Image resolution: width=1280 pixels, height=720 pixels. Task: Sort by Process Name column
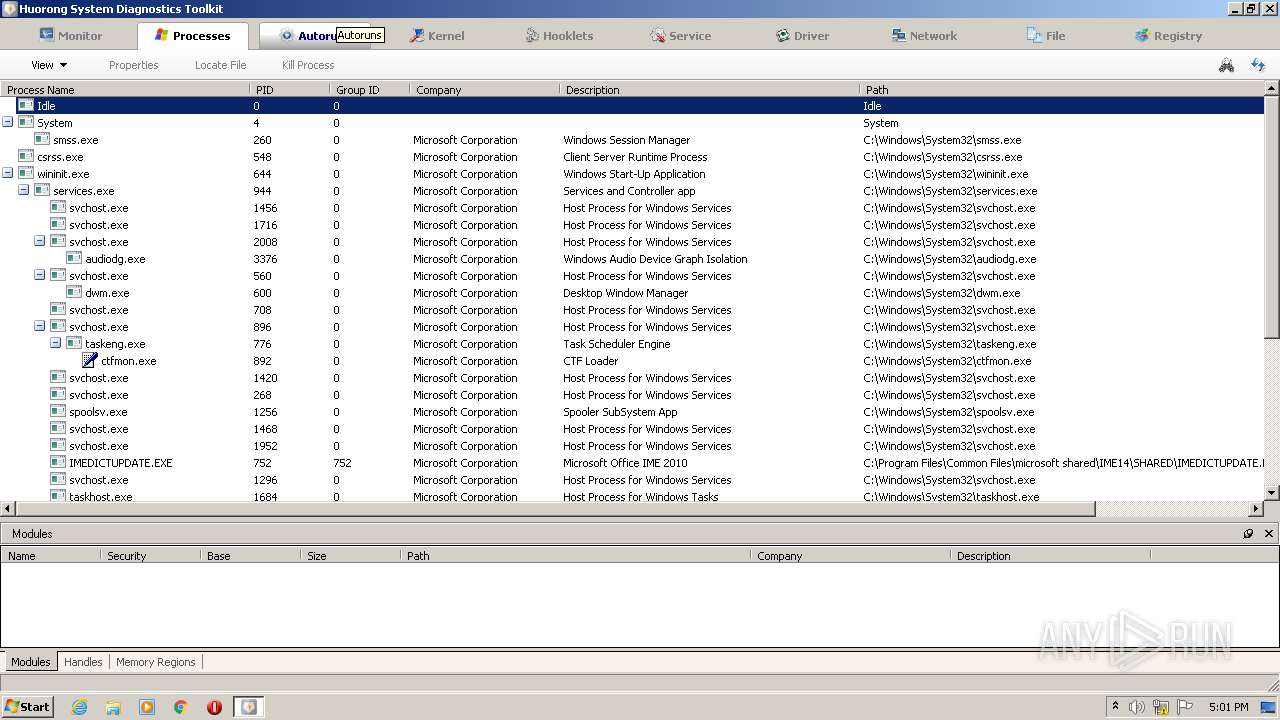pos(125,90)
